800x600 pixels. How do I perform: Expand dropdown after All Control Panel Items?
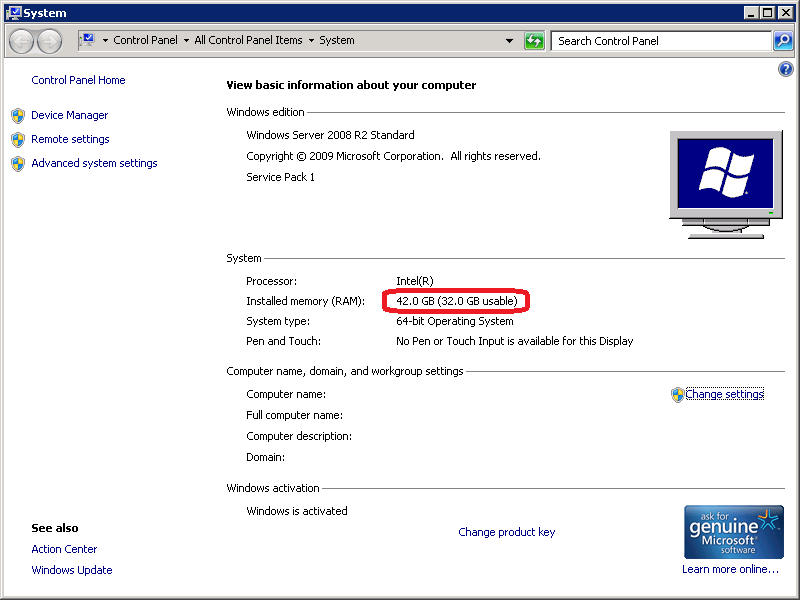pyautogui.click(x=311, y=40)
